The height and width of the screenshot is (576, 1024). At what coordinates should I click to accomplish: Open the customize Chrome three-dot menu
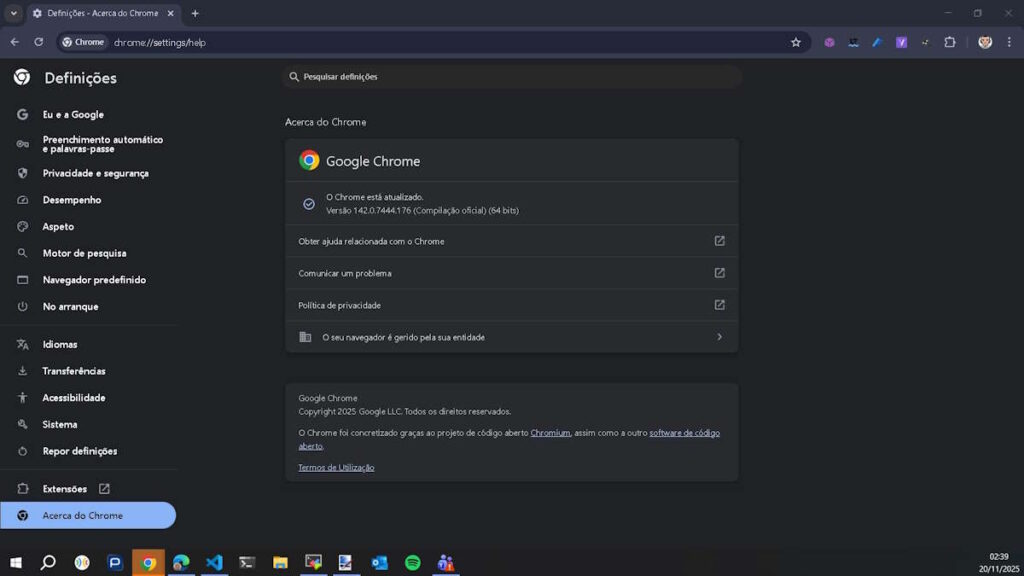click(x=1008, y=42)
